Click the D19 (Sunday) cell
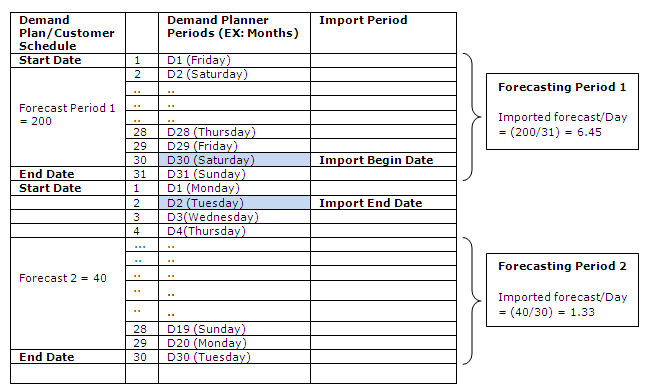The width and height of the screenshot is (649, 389). [234, 329]
